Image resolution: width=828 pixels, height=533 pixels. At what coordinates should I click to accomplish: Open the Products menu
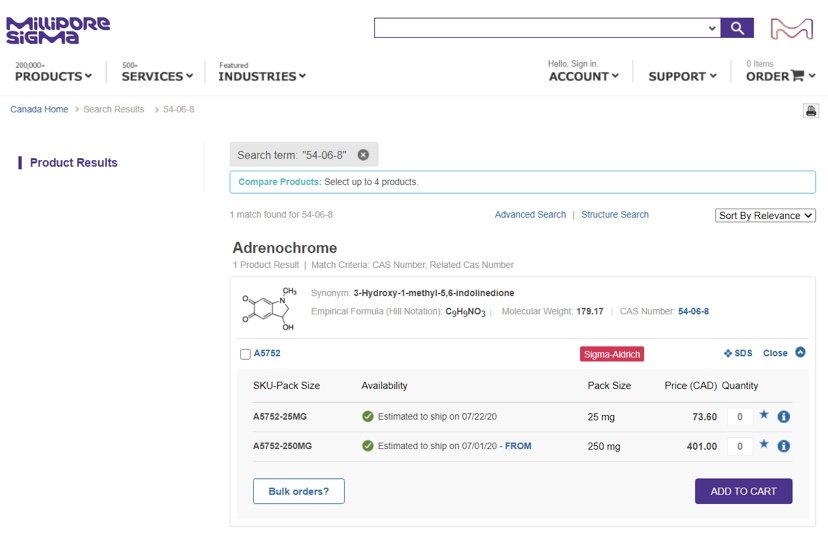point(53,76)
